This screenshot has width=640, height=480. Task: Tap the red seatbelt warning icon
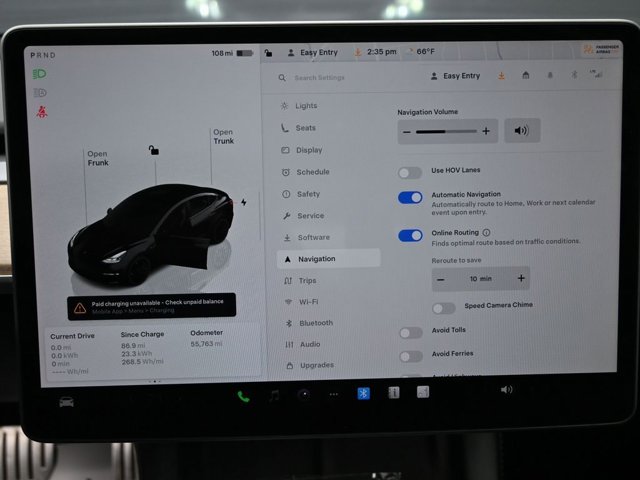click(42, 112)
